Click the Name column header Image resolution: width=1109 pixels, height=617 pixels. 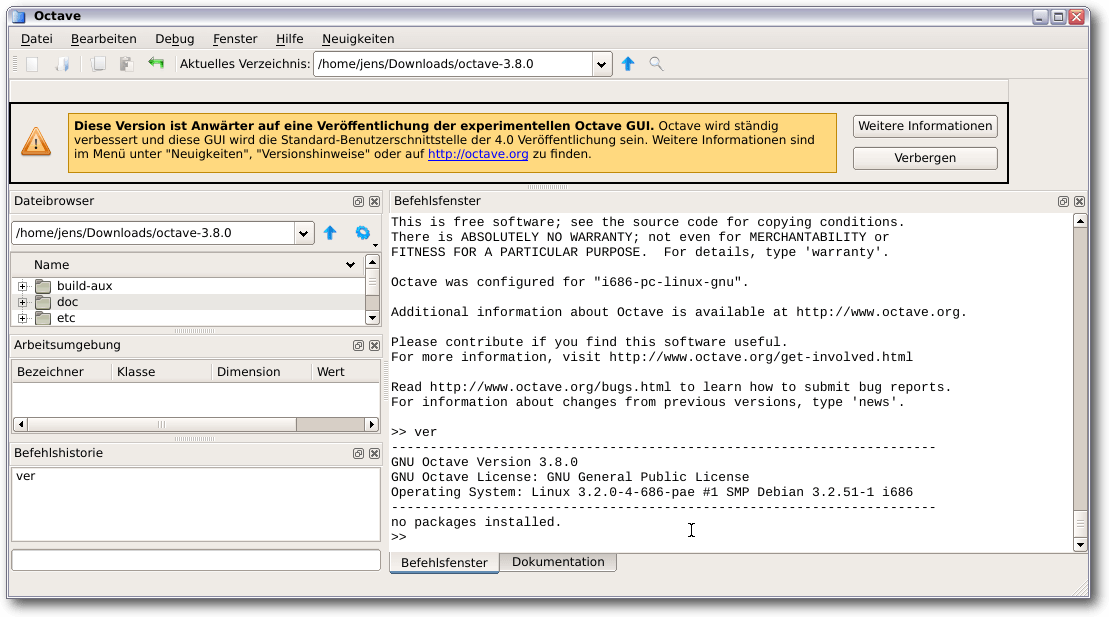(x=187, y=265)
